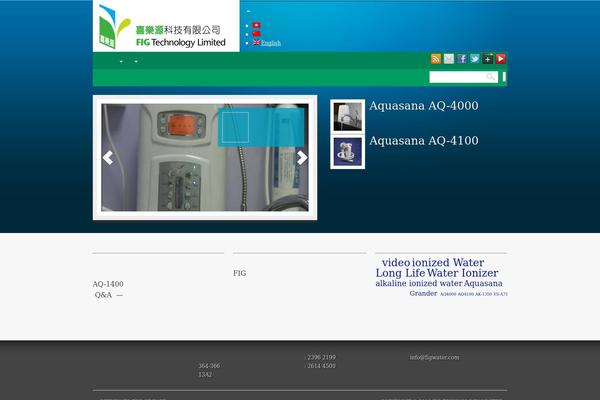Click the 'ionized Water' tag
Viewport: 600px width, 400px height.
point(448,263)
